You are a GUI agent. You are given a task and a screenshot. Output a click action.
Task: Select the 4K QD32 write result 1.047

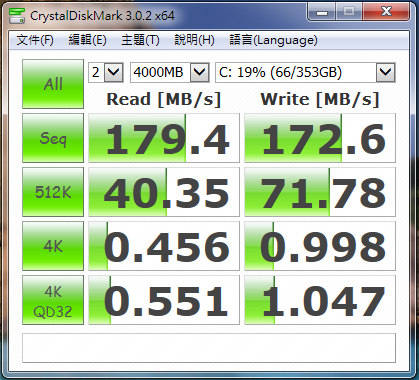(x=320, y=300)
